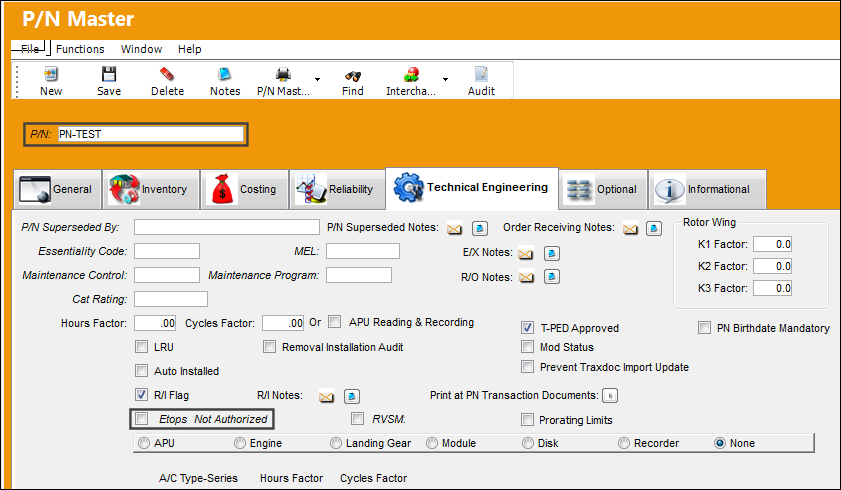Save the part number record
841x490 pixels.
(109, 74)
